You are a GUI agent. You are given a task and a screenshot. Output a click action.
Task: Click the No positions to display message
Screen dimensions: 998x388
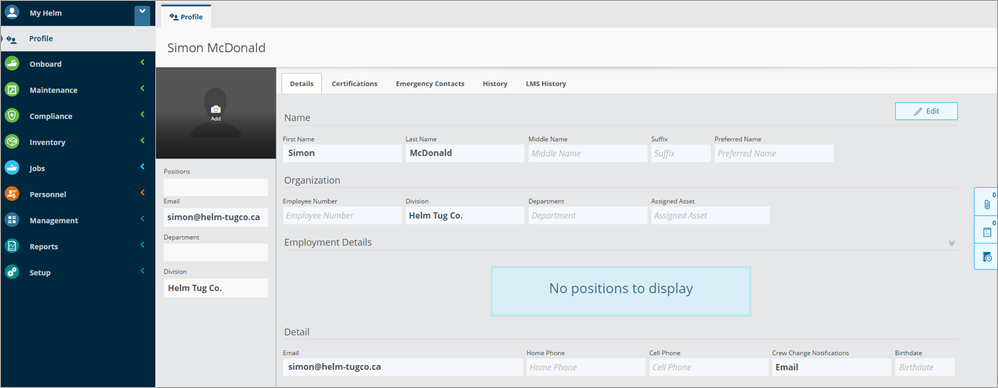point(621,291)
